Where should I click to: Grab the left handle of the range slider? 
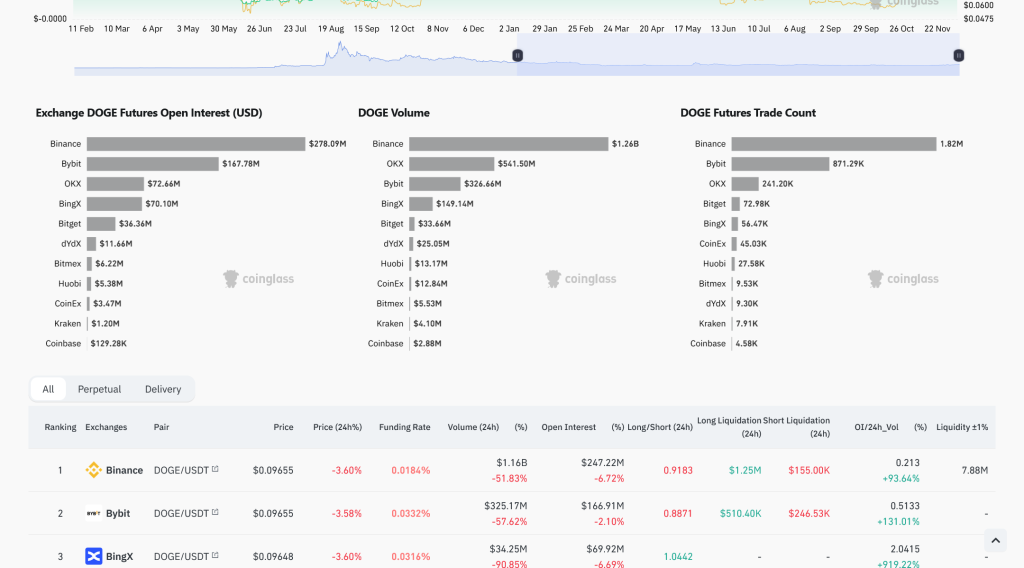tap(517, 55)
